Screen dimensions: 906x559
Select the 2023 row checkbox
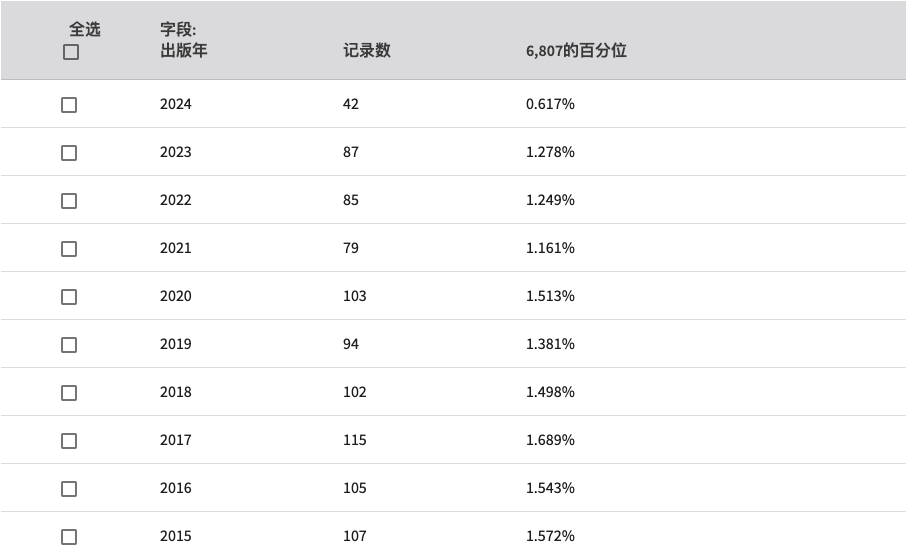tap(69, 153)
